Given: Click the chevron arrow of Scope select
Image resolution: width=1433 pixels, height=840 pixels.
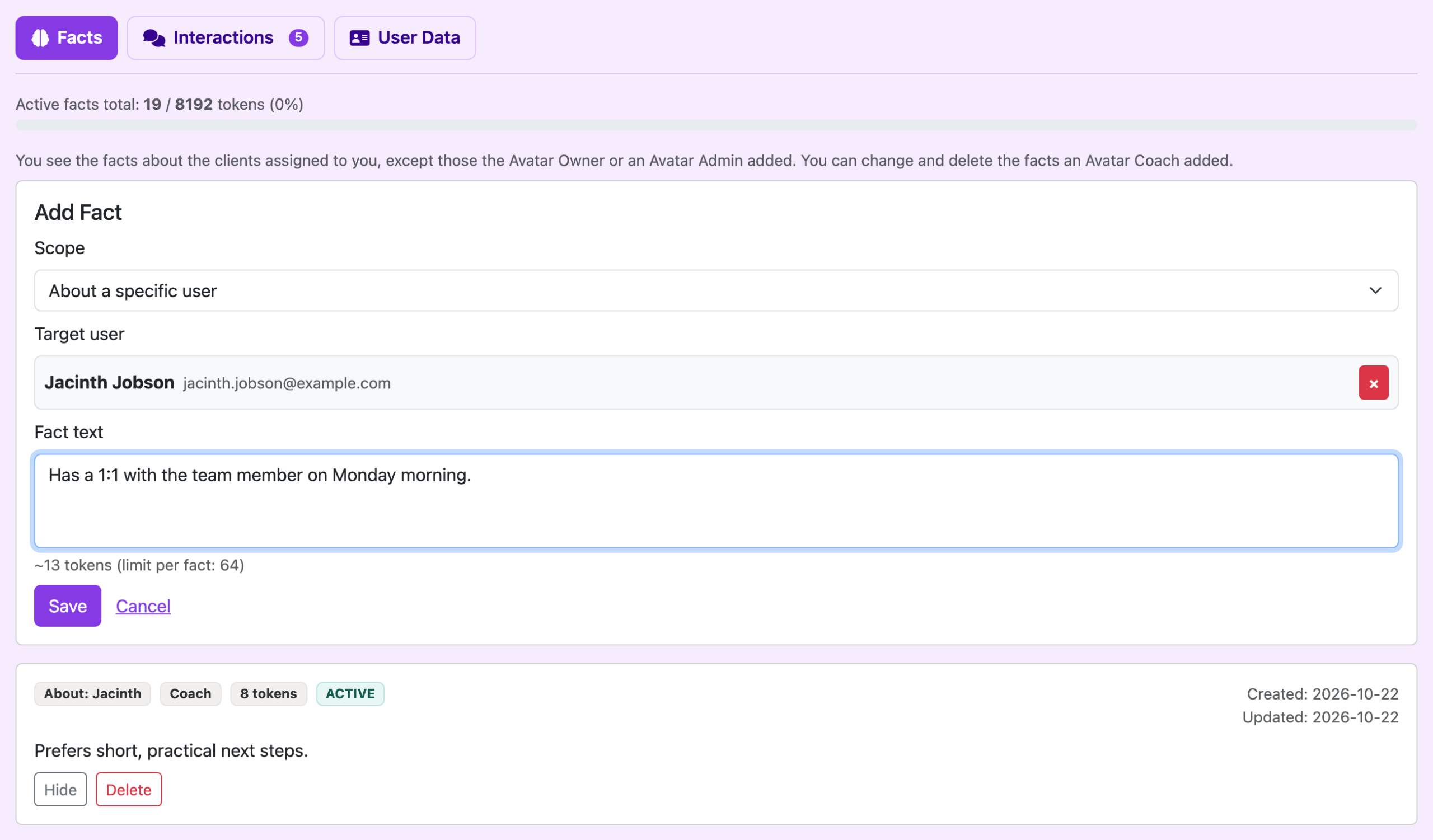Looking at the screenshot, I should pos(1375,290).
